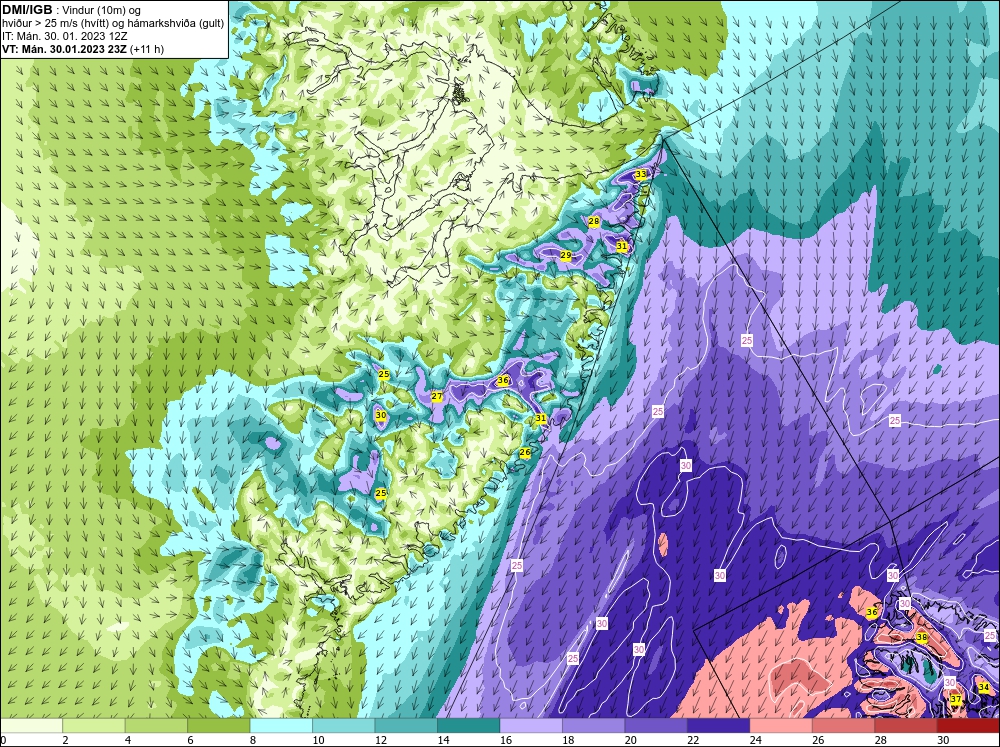Pick the 24–26 m/s light salmon legend swatch
1000x747 pixels.
(x=781, y=725)
